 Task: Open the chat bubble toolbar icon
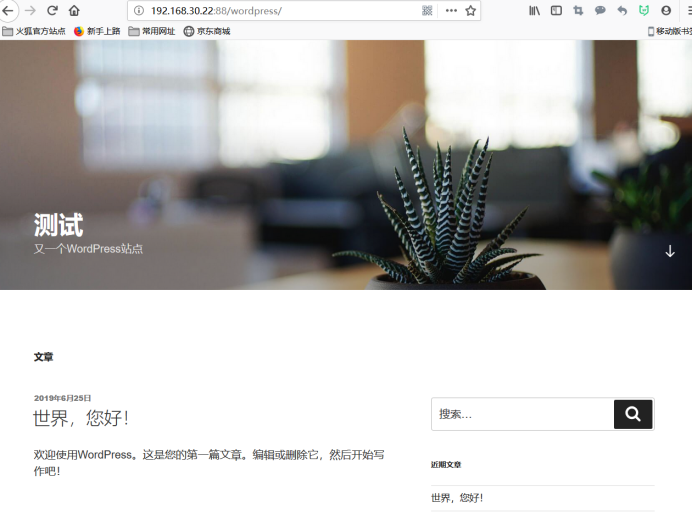(600, 11)
